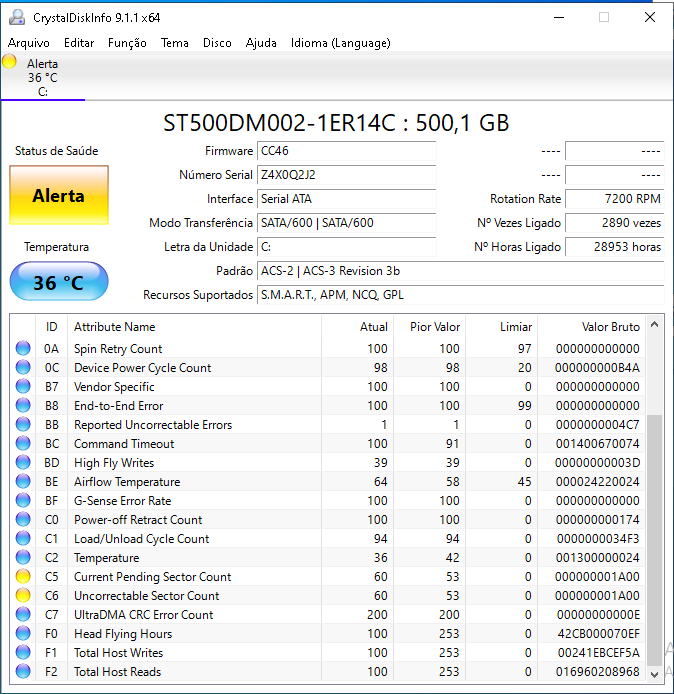Click the yellow disk status indicator near Alerta
The image size is (674, 694).
[9, 62]
